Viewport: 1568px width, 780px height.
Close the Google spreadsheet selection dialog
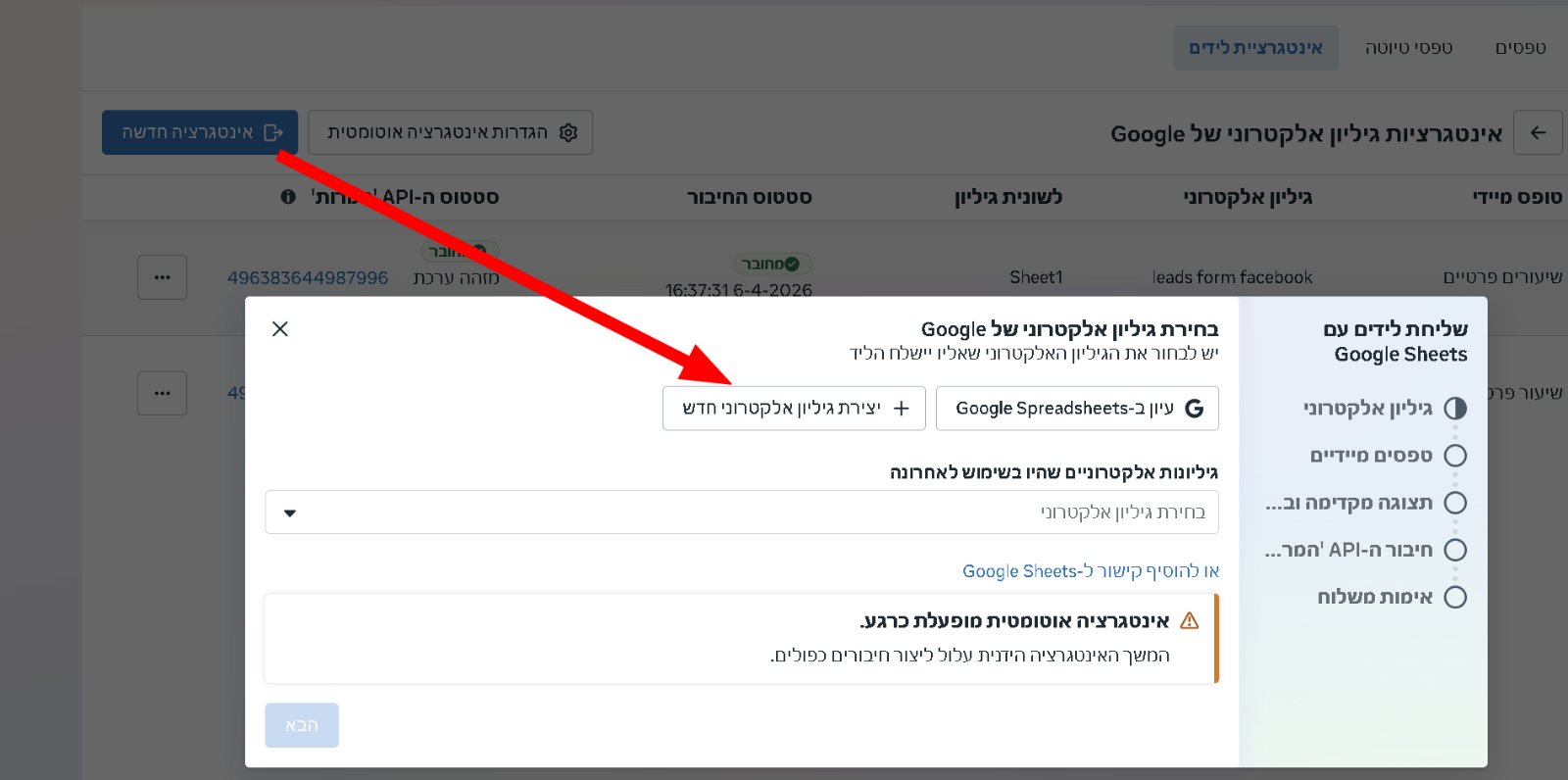tap(280, 329)
